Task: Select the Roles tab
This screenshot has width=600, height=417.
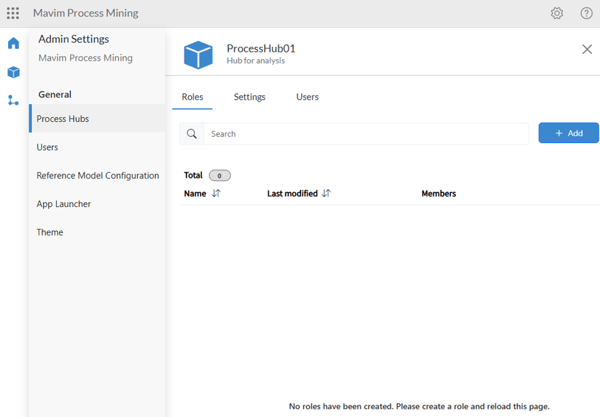Action: coord(192,97)
